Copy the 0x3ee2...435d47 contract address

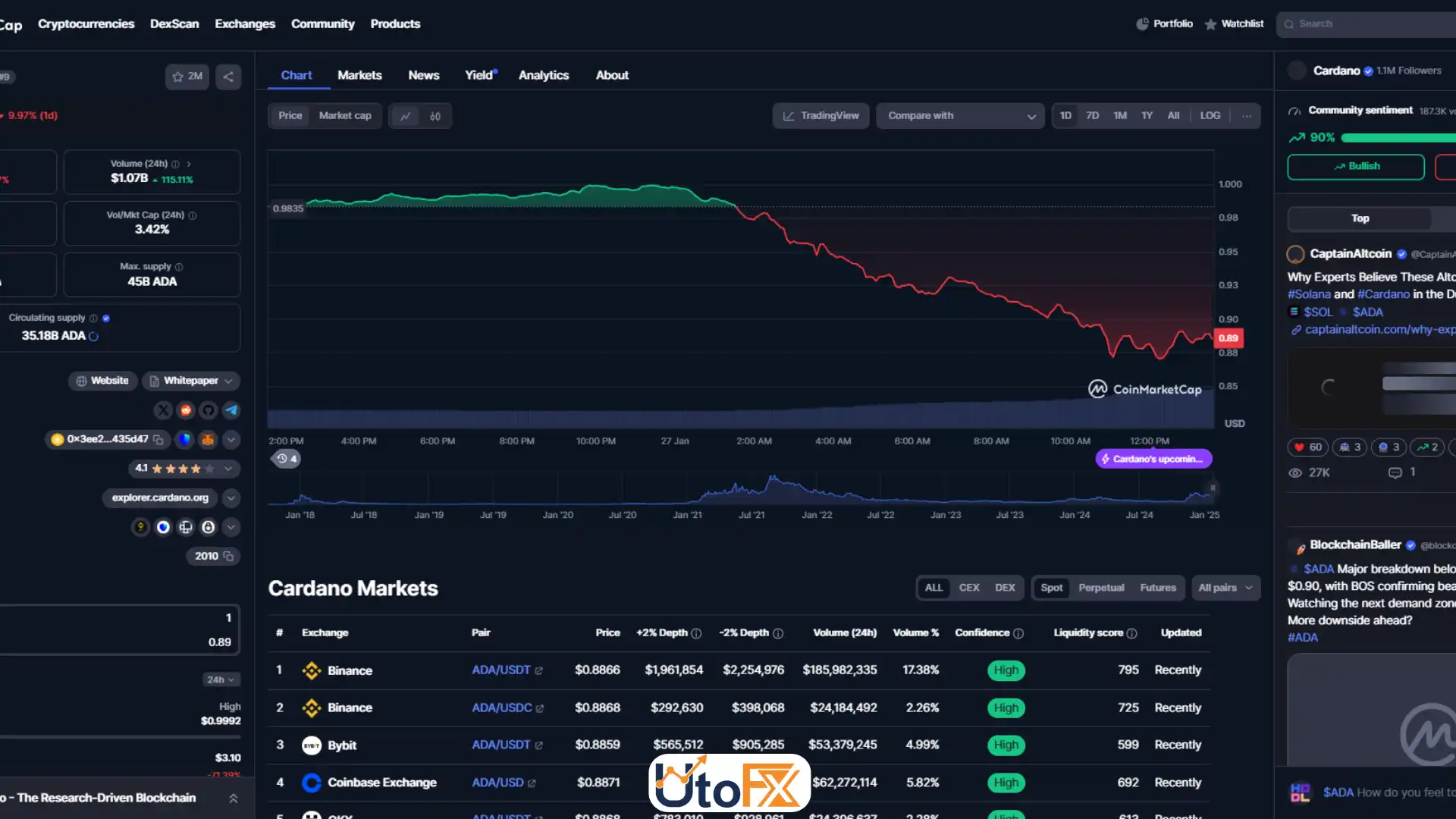coord(158,439)
